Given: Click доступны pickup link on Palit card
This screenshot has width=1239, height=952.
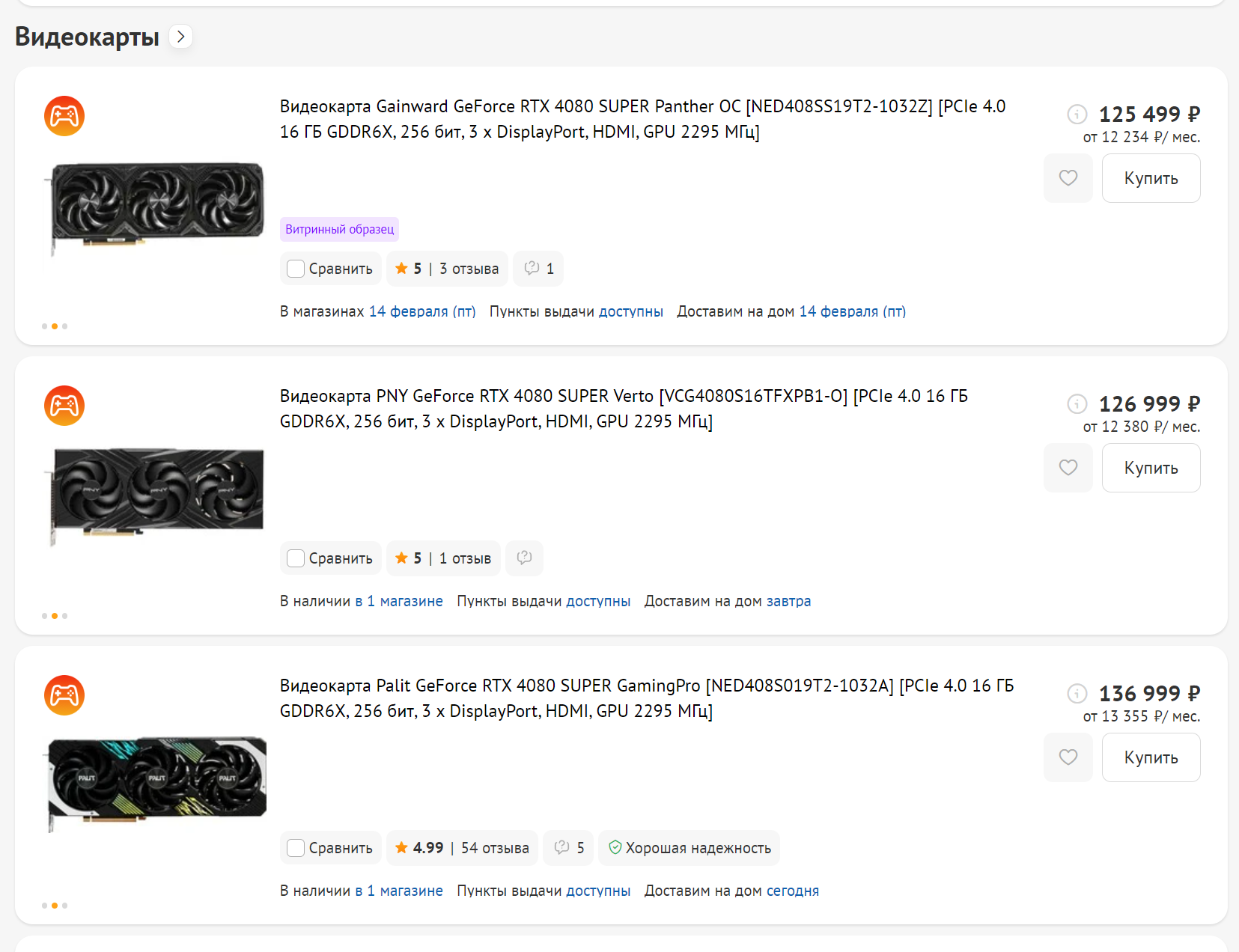Looking at the screenshot, I should 598,891.
